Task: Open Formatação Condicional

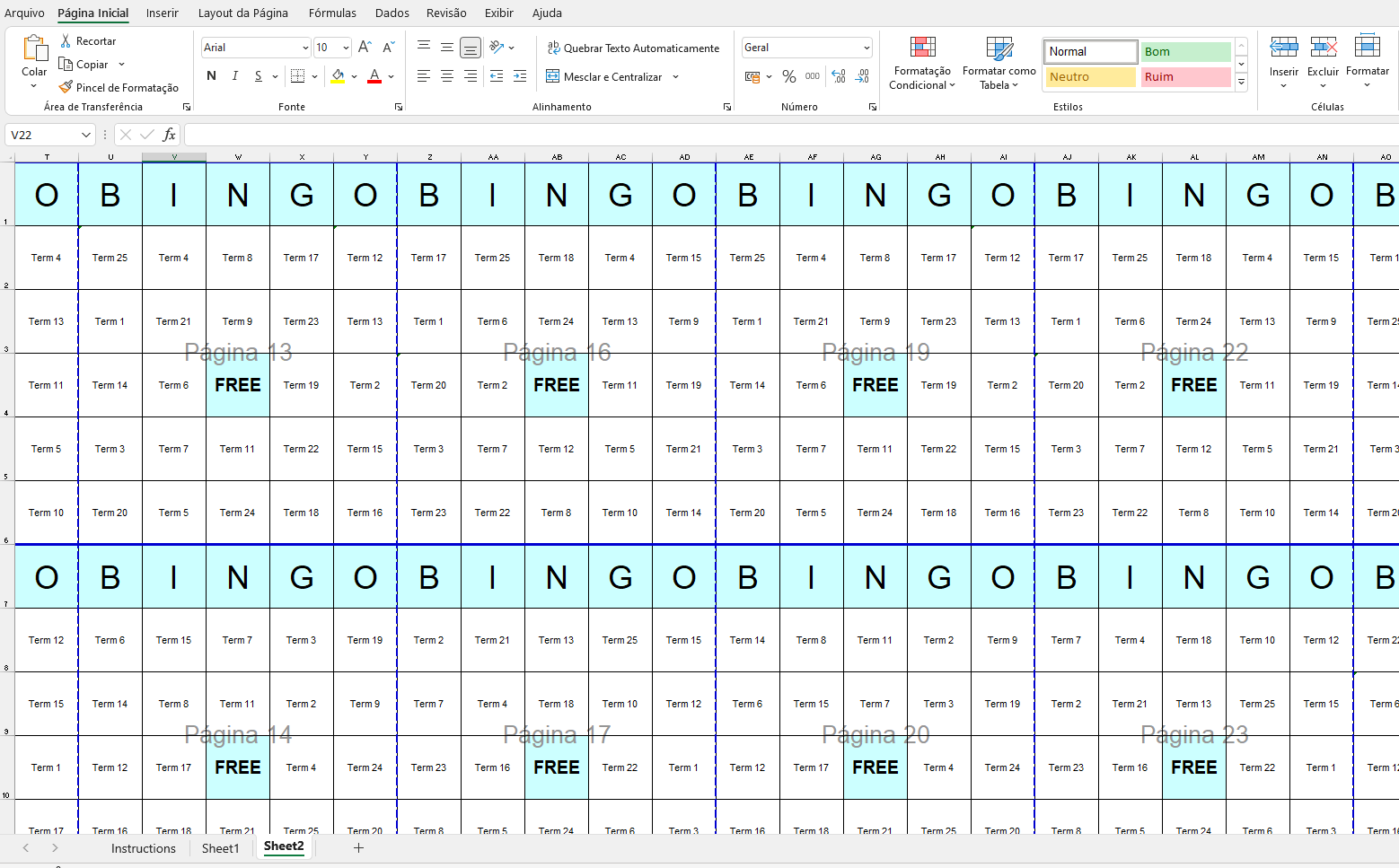Action: tap(922, 63)
